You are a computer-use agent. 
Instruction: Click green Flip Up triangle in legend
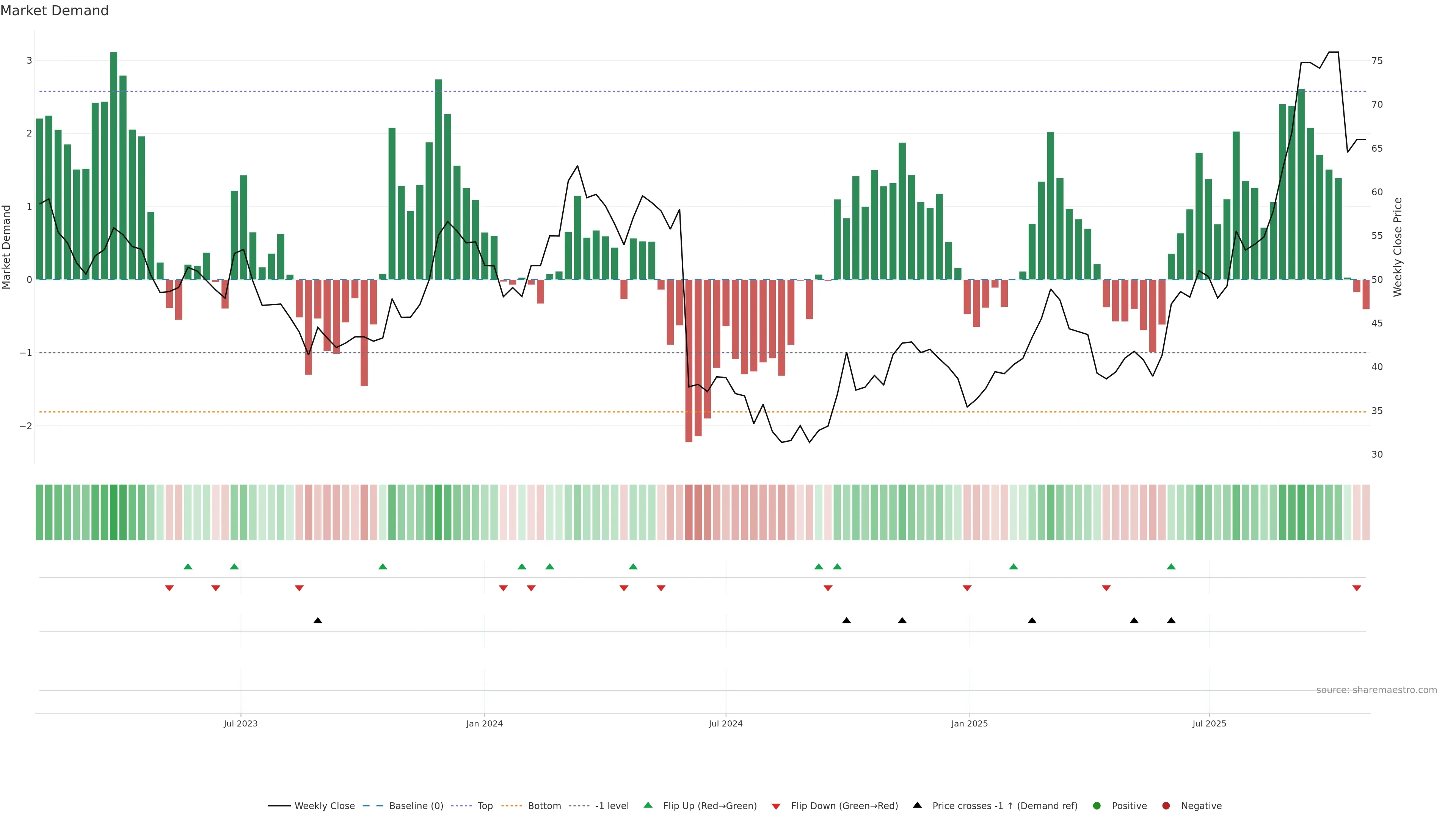coord(648,805)
